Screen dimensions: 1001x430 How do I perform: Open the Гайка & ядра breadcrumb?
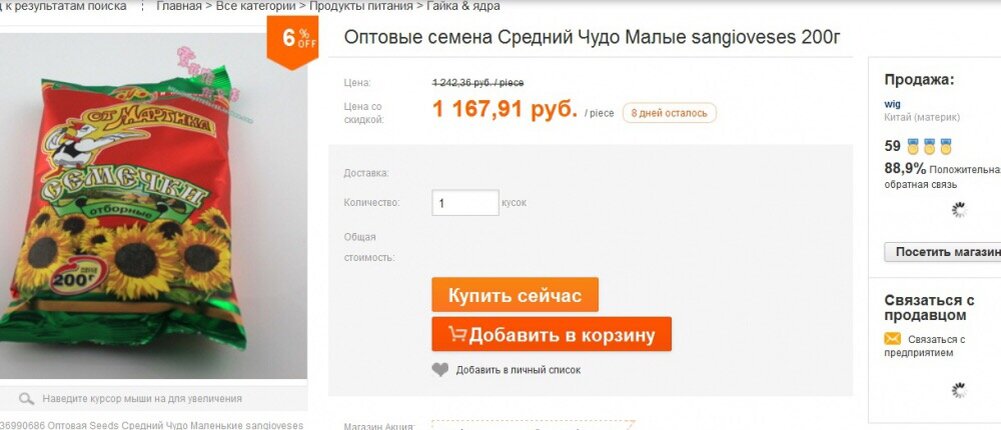(463, 6)
